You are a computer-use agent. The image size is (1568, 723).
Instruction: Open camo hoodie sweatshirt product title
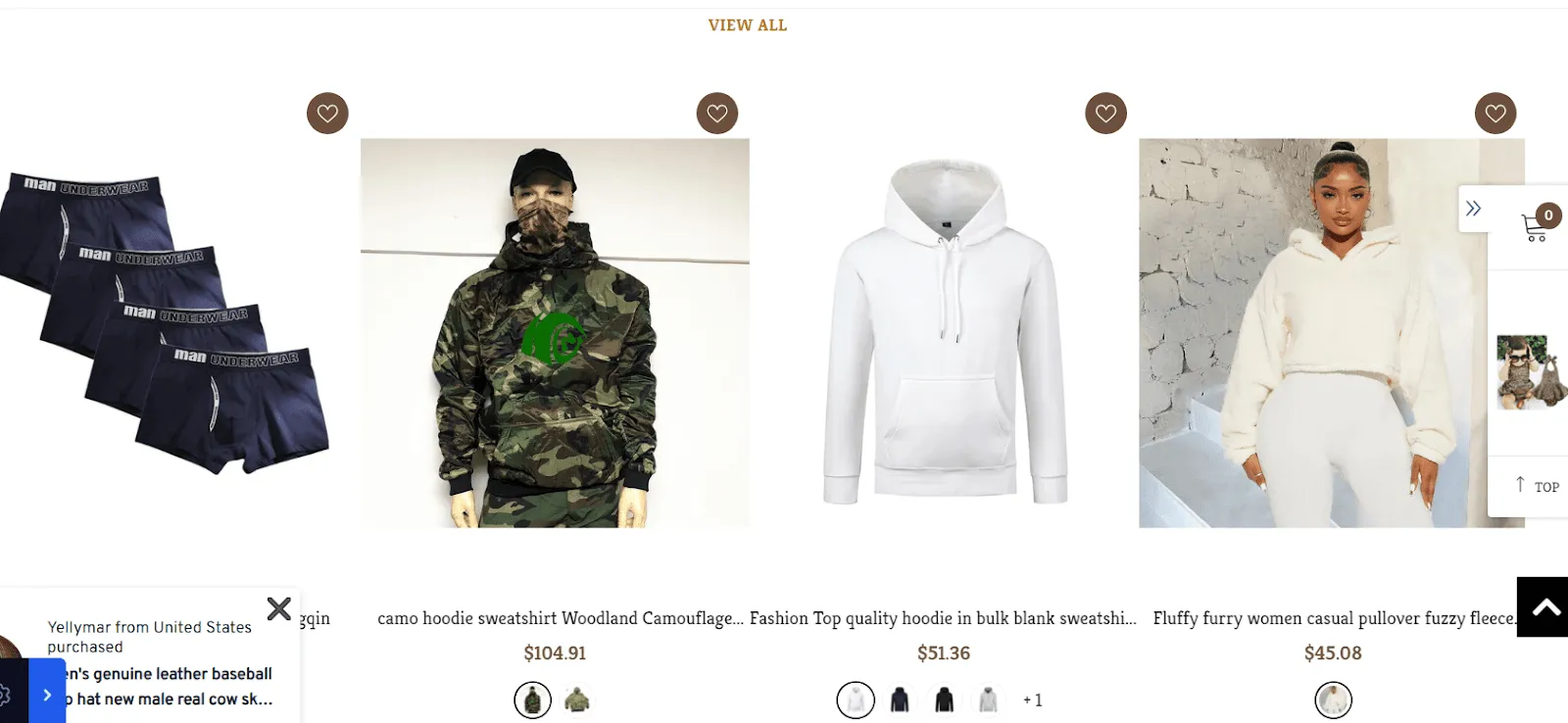pos(561,618)
